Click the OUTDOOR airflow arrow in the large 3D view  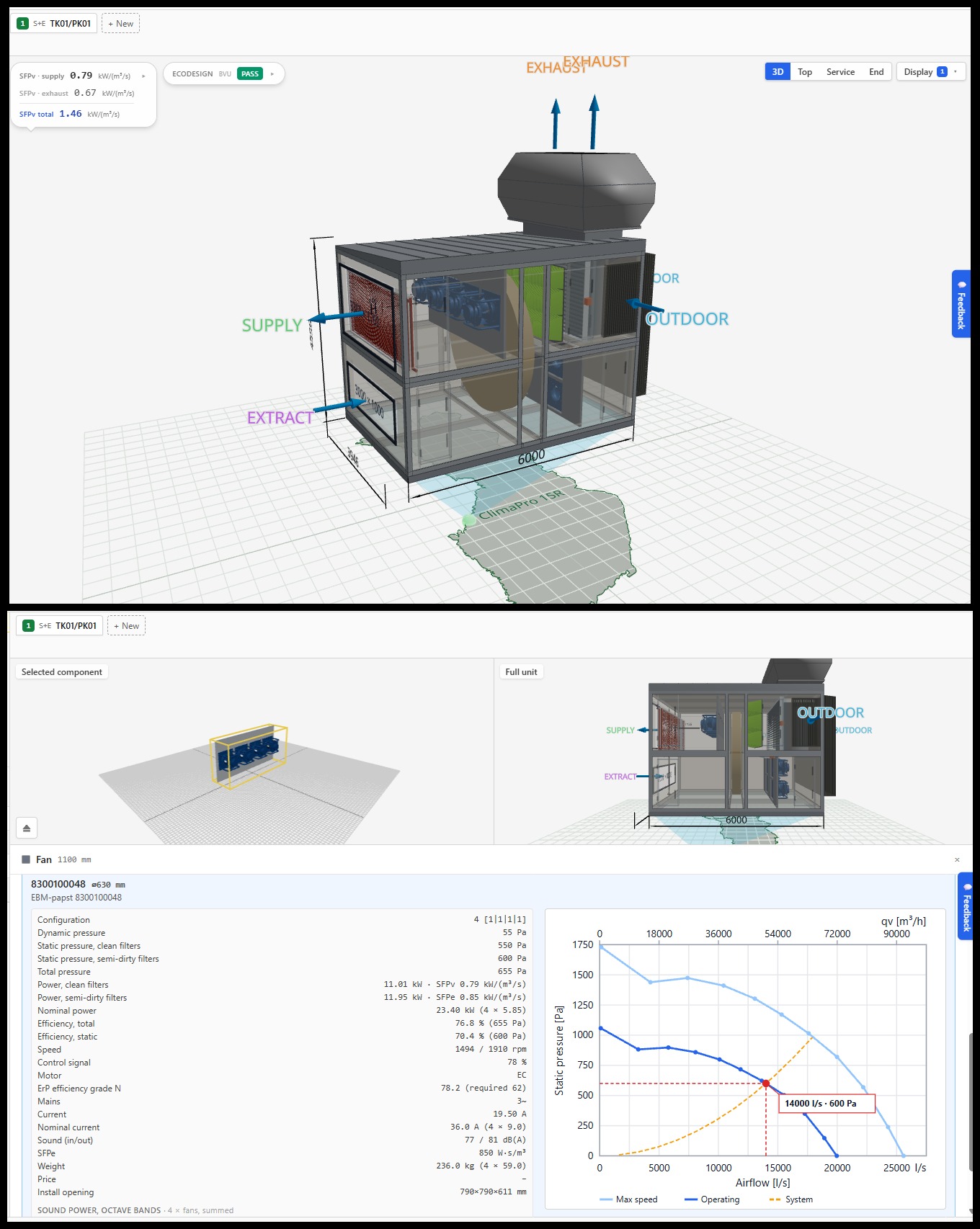[x=645, y=305]
